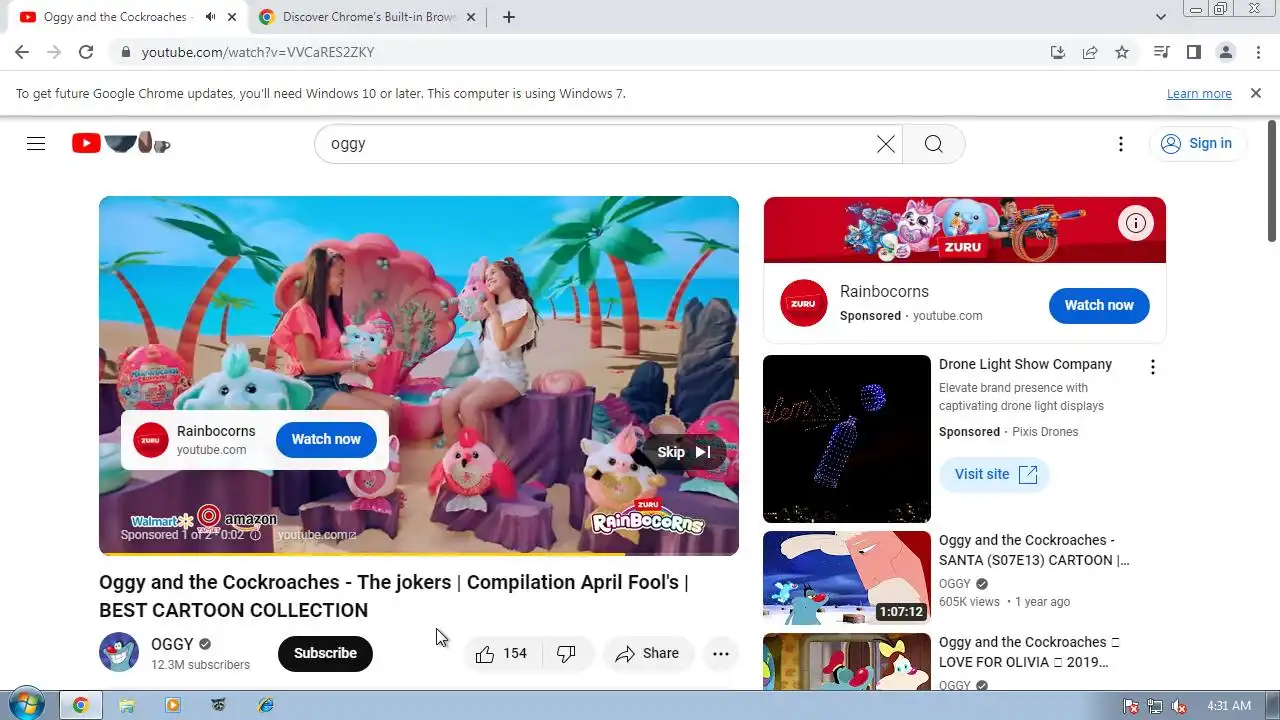Image resolution: width=1280 pixels, height=720 pixels.
Task: Open the OGGY channel avatar
Action: pyautogui.click(x=119, y=652)
